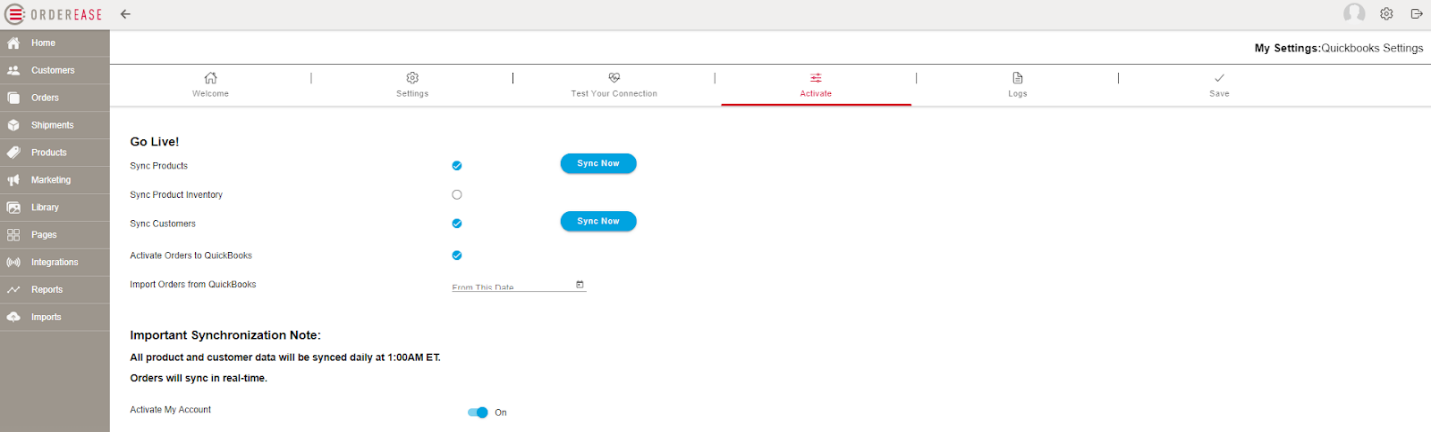Open Reports via the chart icon
Viewport: 1431px width, 432px height.
click(14, 290)
